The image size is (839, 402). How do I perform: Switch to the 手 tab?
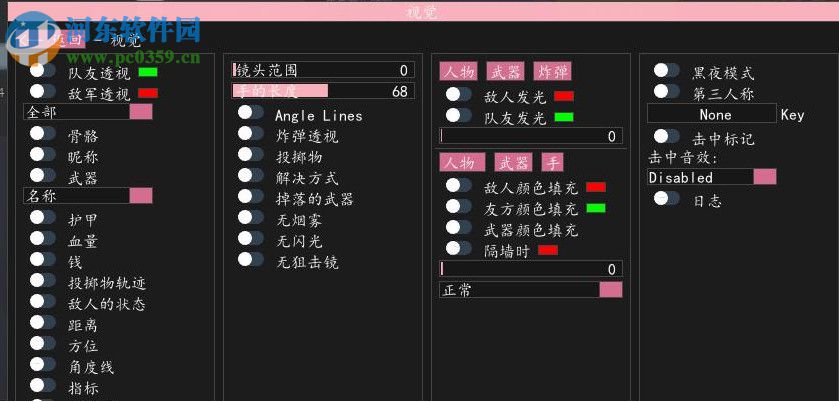552,162
